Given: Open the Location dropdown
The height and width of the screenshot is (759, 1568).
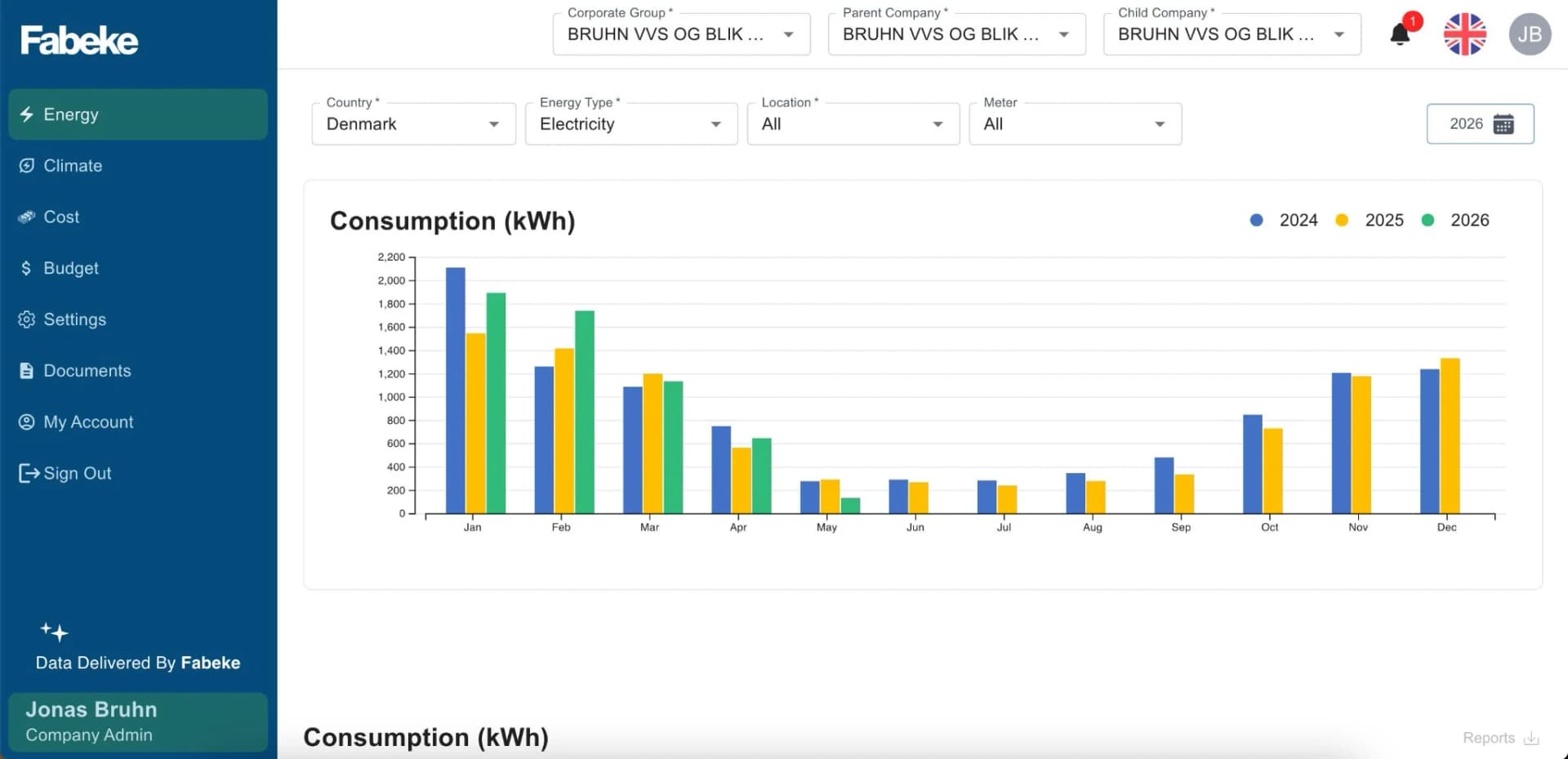Looking at the screenshot, I should pyautogui.click(x=853, y=124).
